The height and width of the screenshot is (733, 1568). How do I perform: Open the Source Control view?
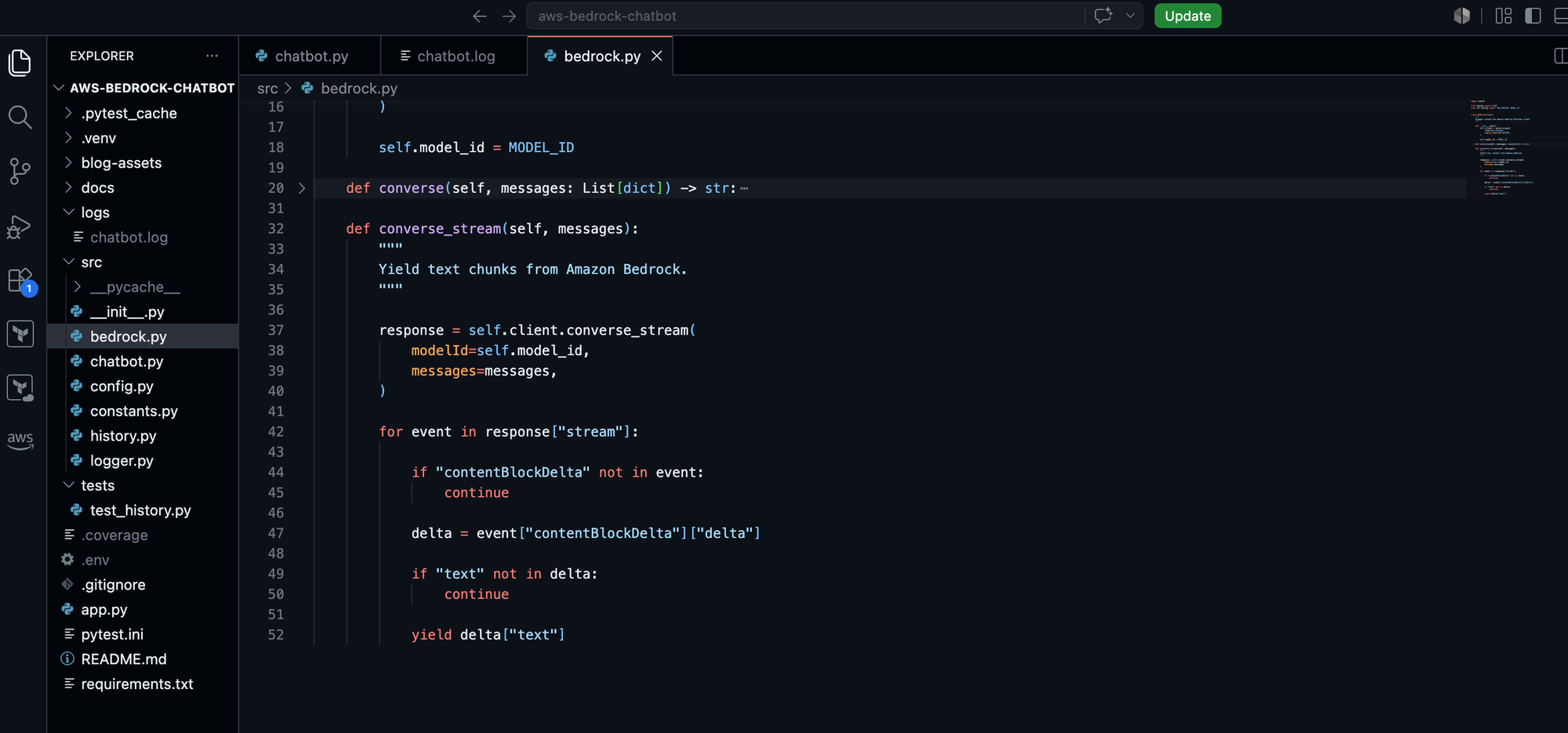pos(20,172)
